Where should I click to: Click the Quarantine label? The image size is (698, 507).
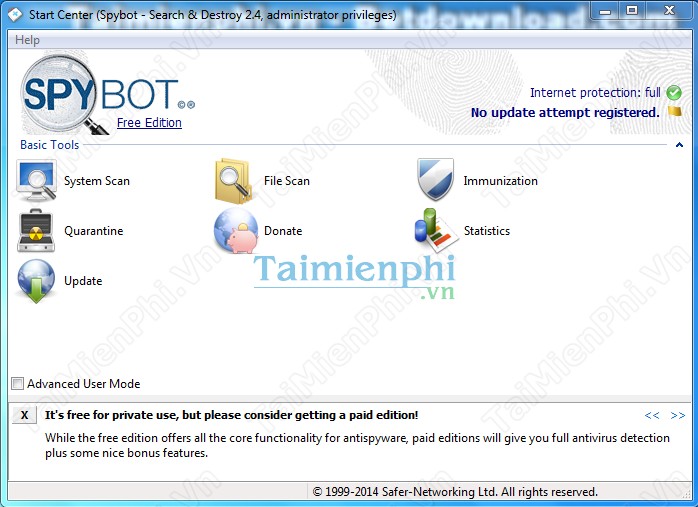click(x=93, y=231)
